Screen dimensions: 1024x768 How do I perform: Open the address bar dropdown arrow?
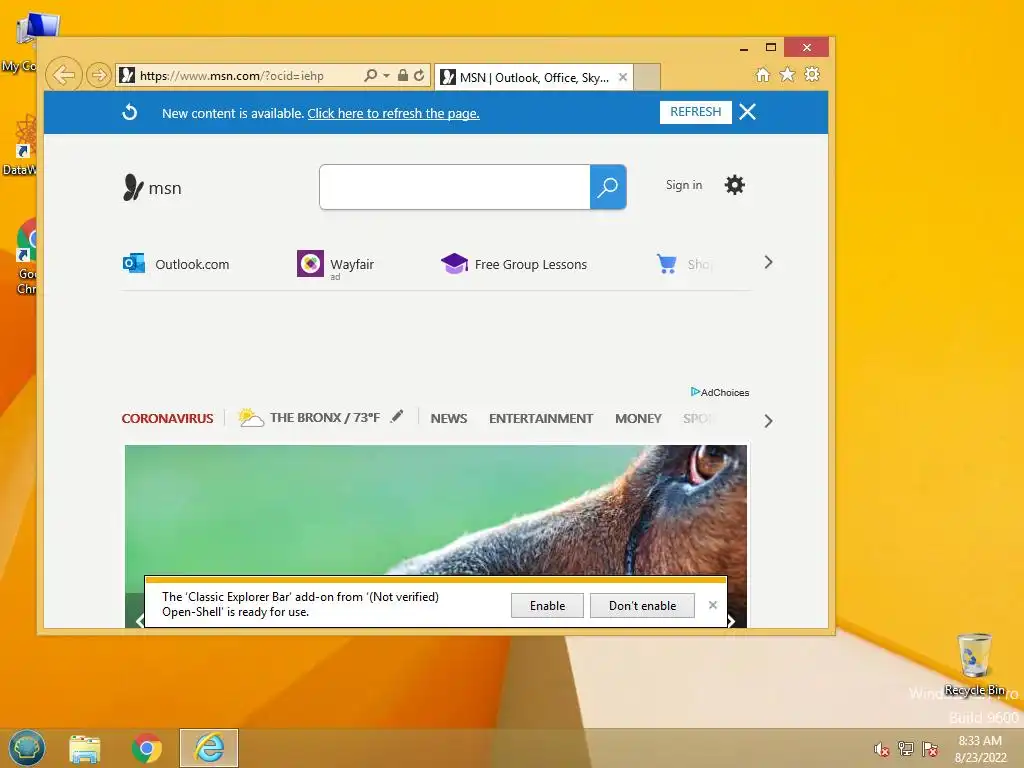coord(387,76)
